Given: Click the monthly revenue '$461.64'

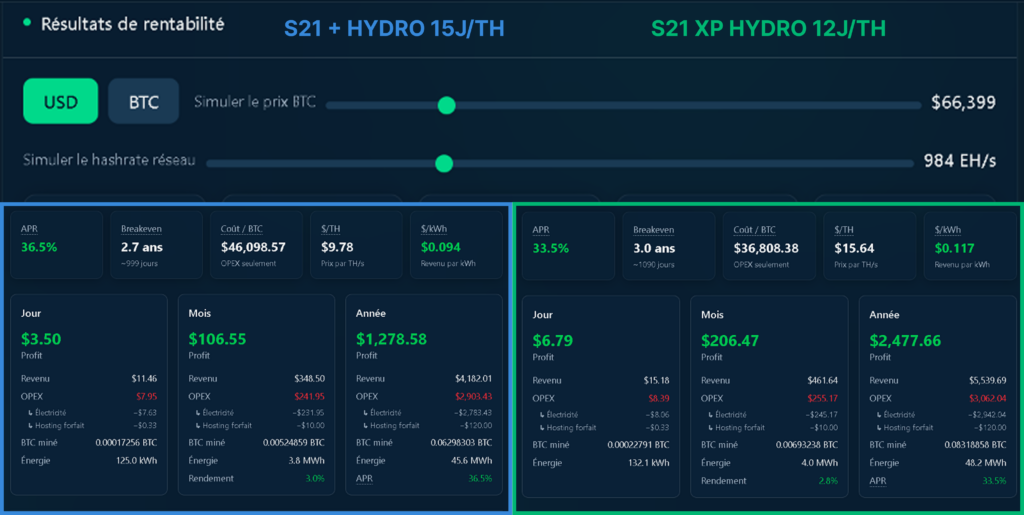Looking at the screenshot, I should click(x=822, y=381).
